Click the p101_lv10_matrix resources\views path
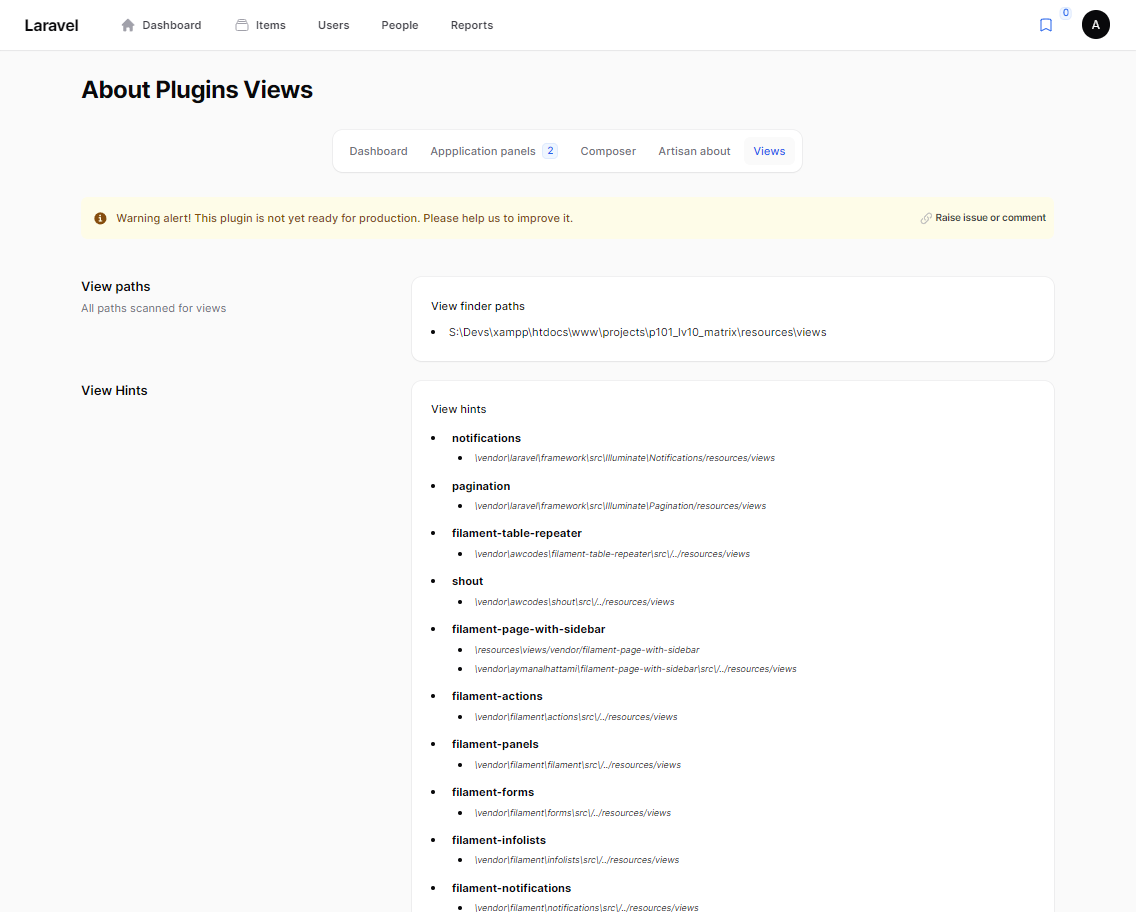Viewport: 1136px width, 912px height. (x=638, y=332)
